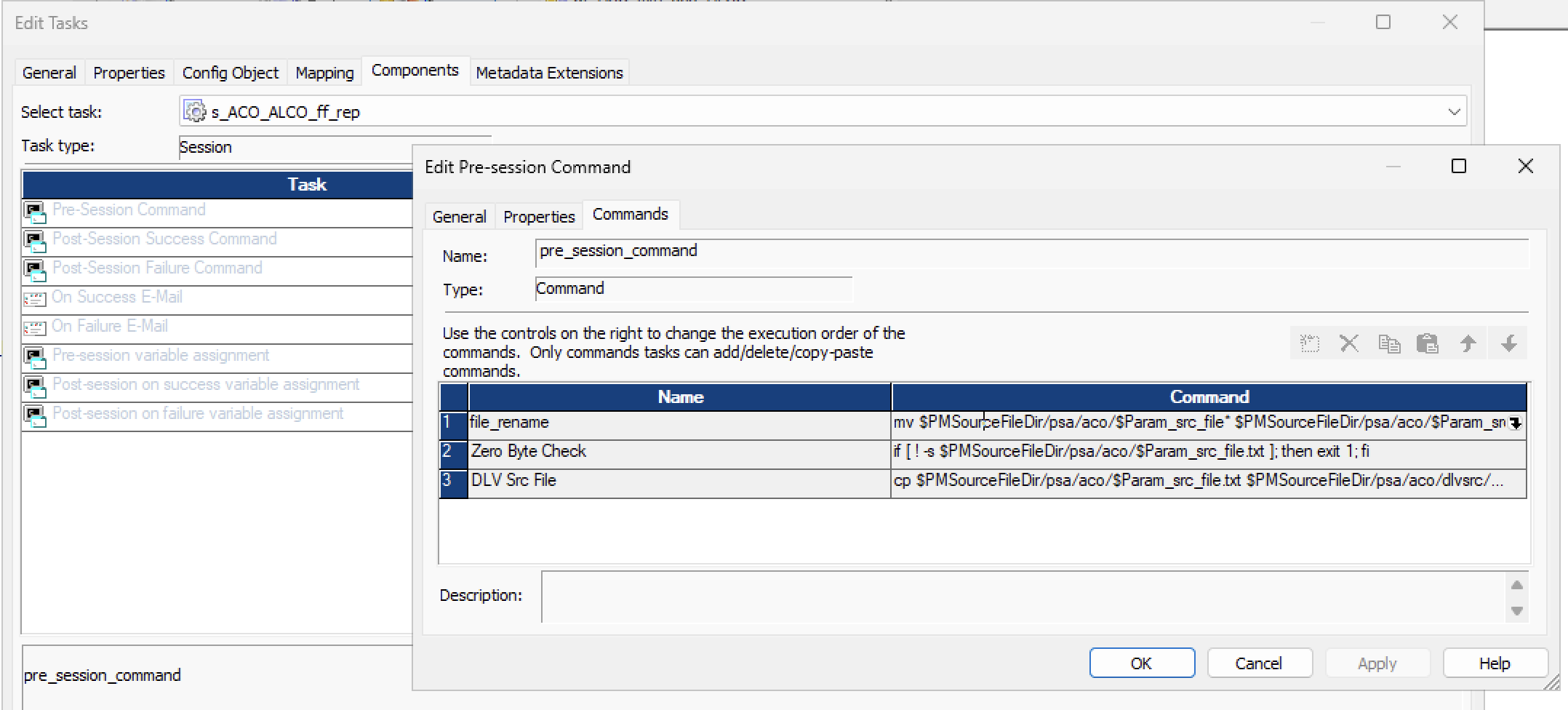The height and width of the screenshot is (710, 1568).
Task: Click the add new command toolbar icon
Action: tap(1310, 343)
